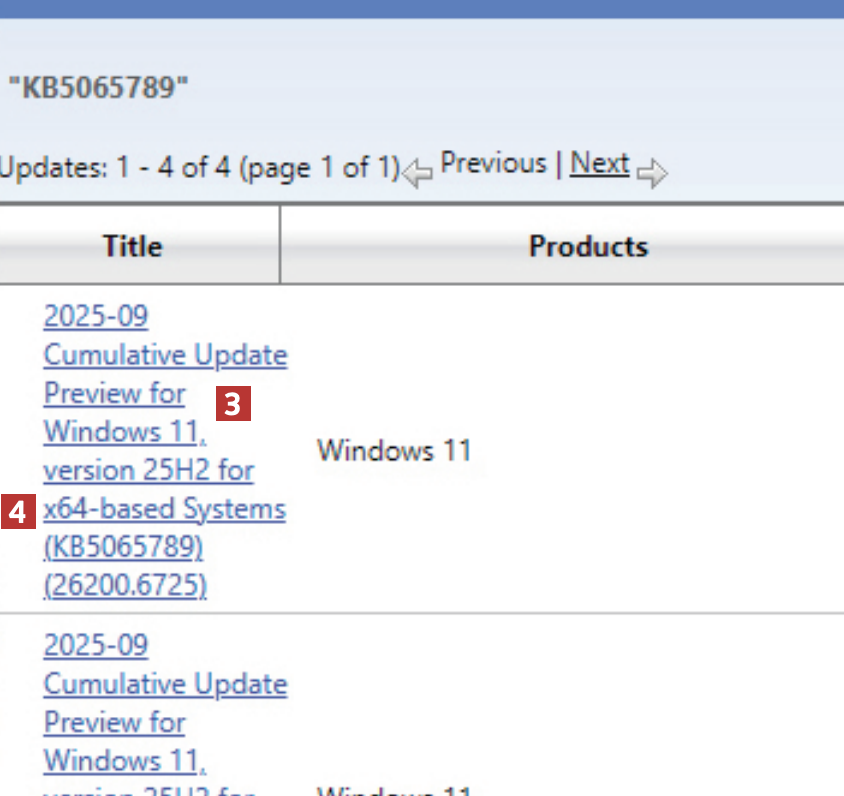This screenshot has width=844, height=796.
Task: Click "(26200.6725)" build number in first update link
Action: 125,585
